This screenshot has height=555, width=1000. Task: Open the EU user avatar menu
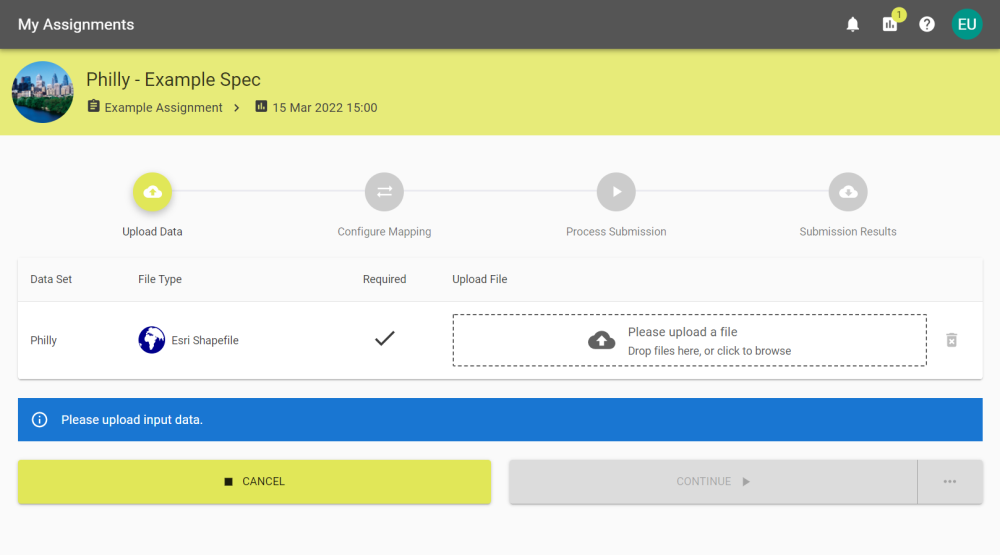pyautogui.click(x=967, y=24)
